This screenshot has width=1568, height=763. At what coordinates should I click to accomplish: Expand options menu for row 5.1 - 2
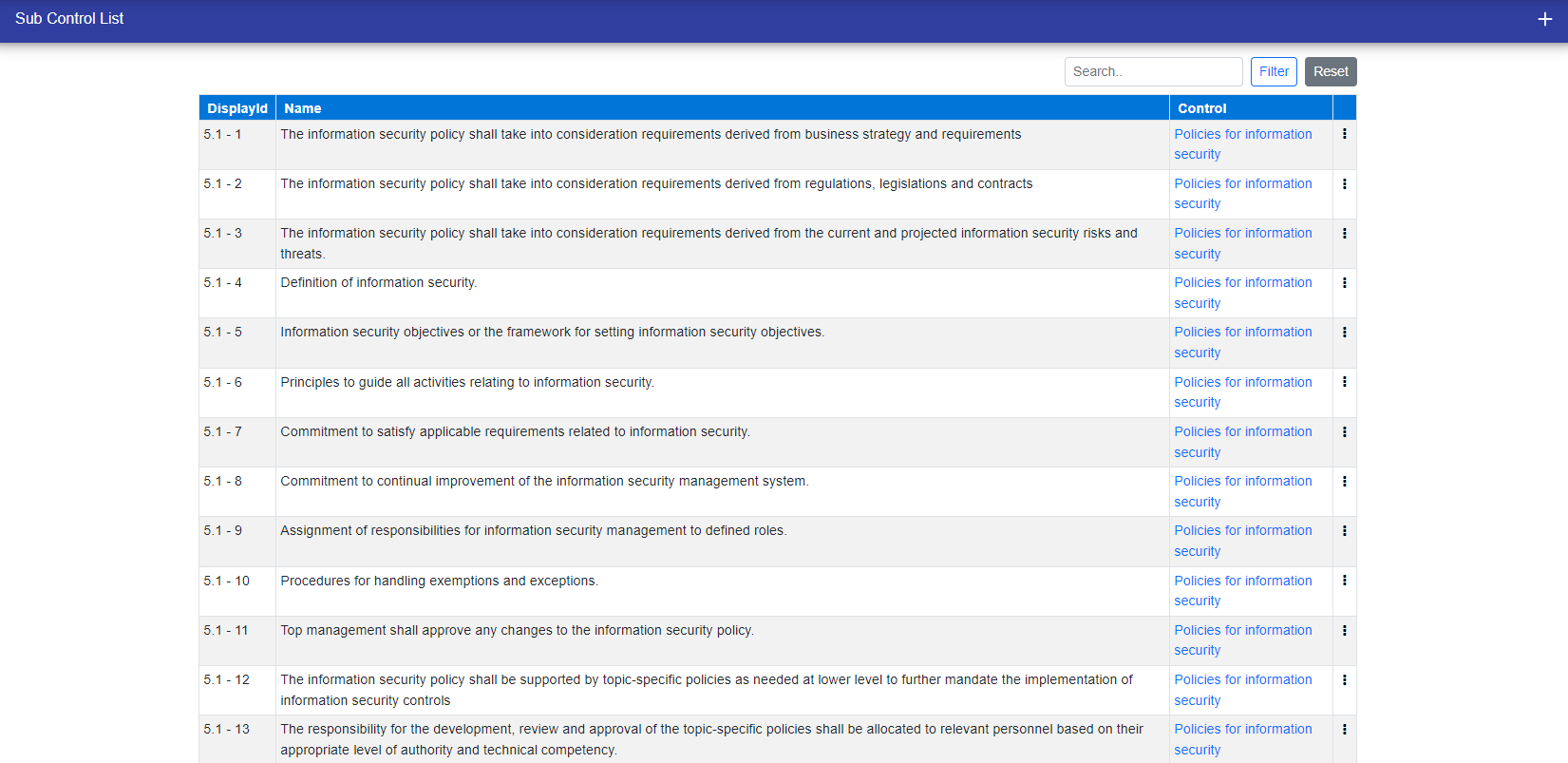1344,183
